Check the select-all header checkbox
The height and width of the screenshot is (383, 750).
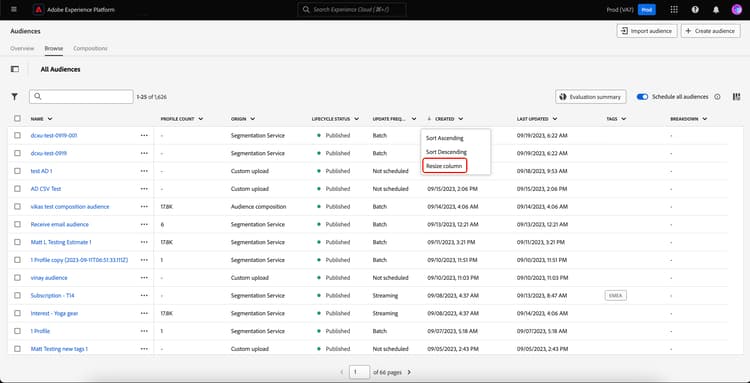pos(17,119)
